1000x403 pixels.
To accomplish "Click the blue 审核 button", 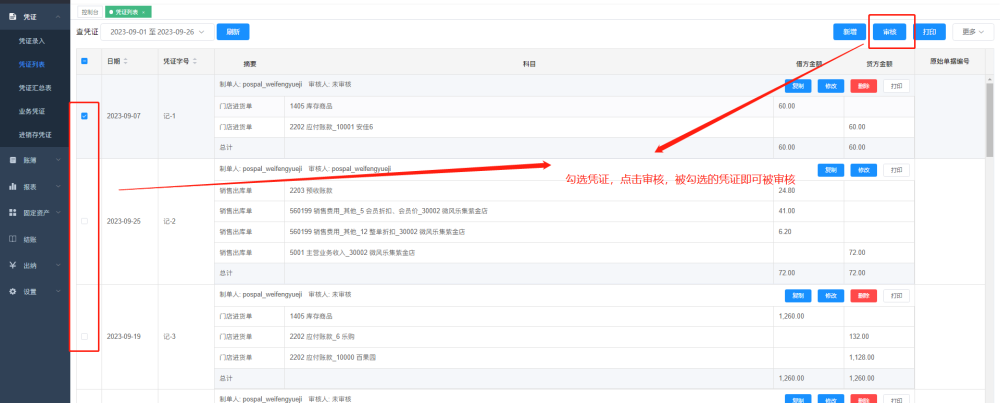I will pos(890,32).
